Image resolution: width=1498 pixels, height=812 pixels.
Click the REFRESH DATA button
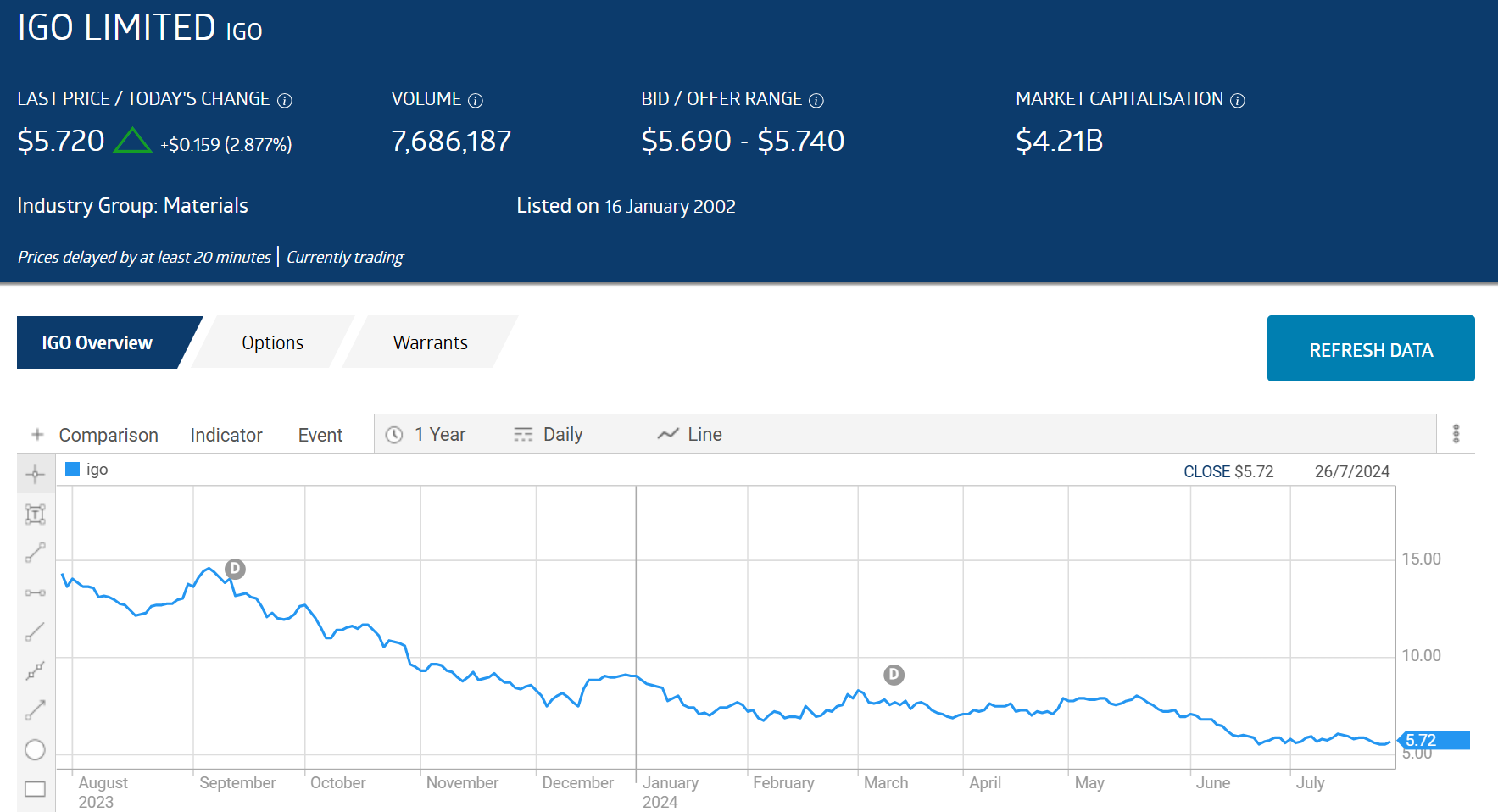[x=1371, y=348]
